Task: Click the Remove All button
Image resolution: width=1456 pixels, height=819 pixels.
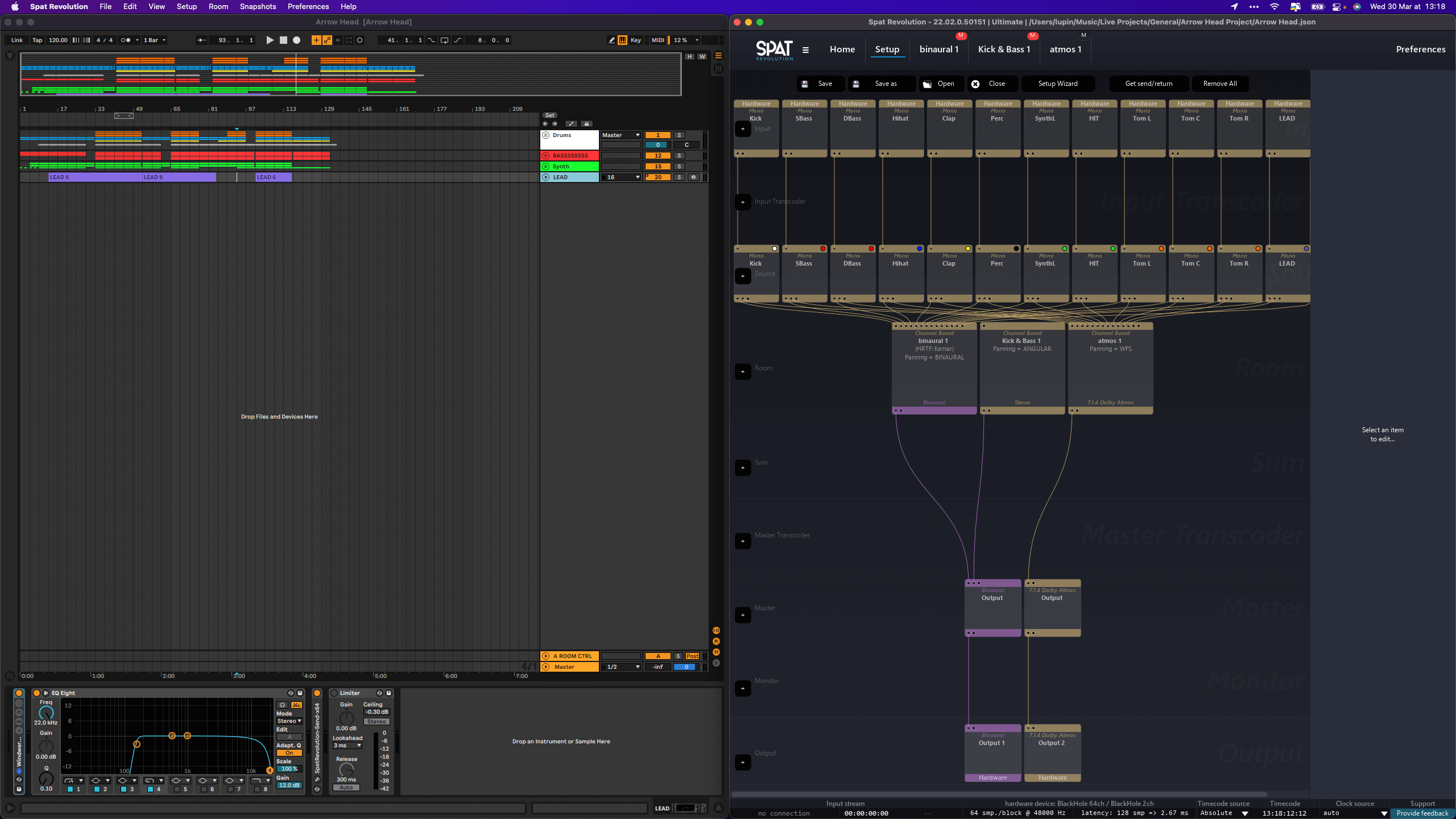Action: coord(1219,84)
